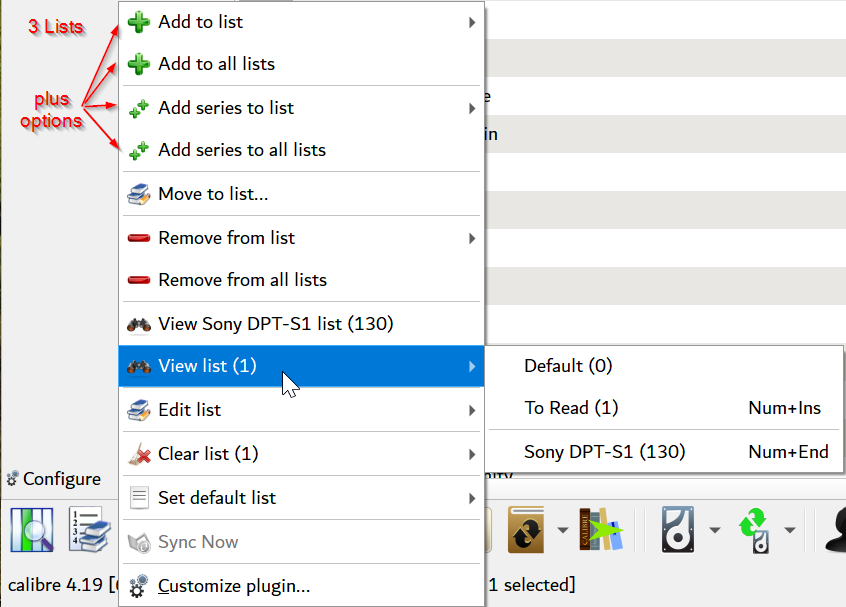Viewport: 846px width, 607px height.
Task: Expand the Add series to list submenu arrow
Action: [x=472, y=108]
